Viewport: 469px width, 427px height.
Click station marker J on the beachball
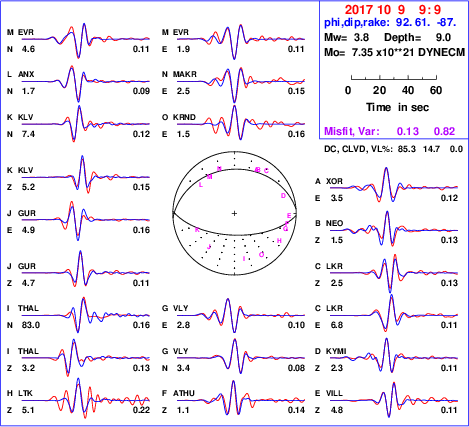(209, 247)
